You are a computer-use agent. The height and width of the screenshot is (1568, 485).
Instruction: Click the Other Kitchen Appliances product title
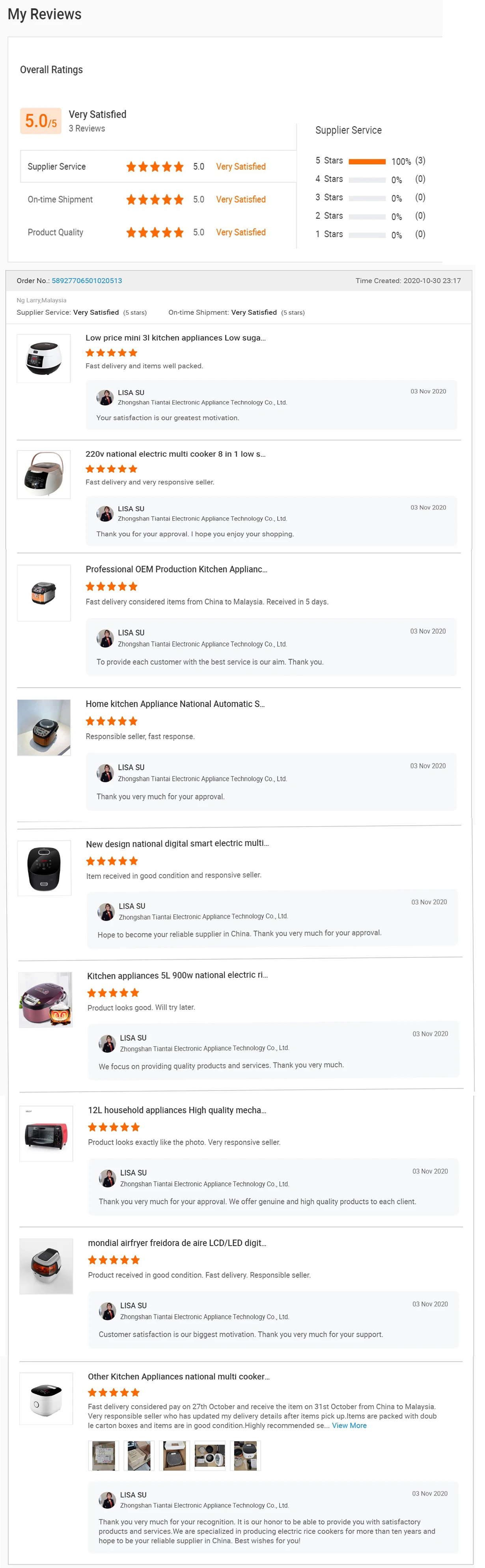tap(179, 1376)
